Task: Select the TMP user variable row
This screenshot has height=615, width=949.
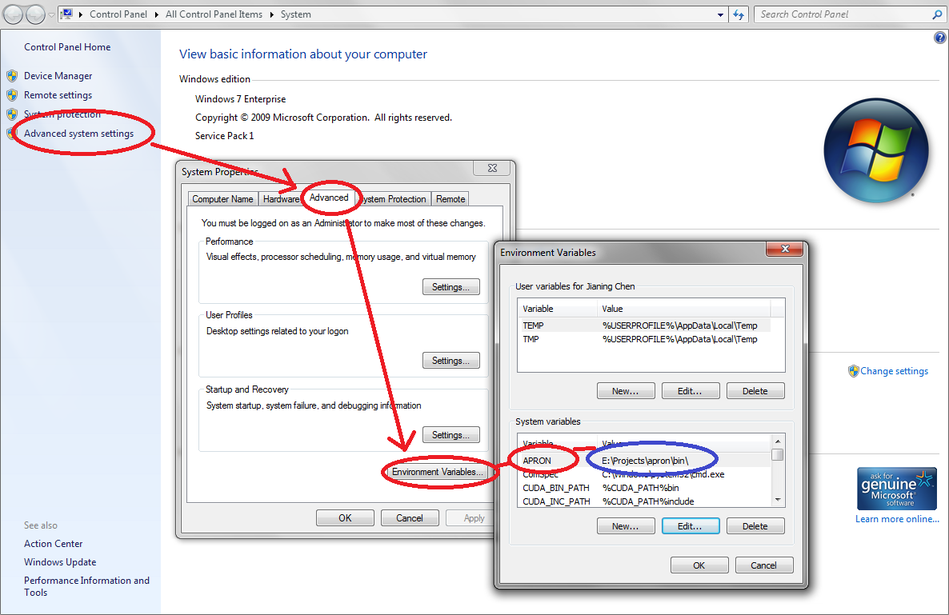Action: coord(645,340)
